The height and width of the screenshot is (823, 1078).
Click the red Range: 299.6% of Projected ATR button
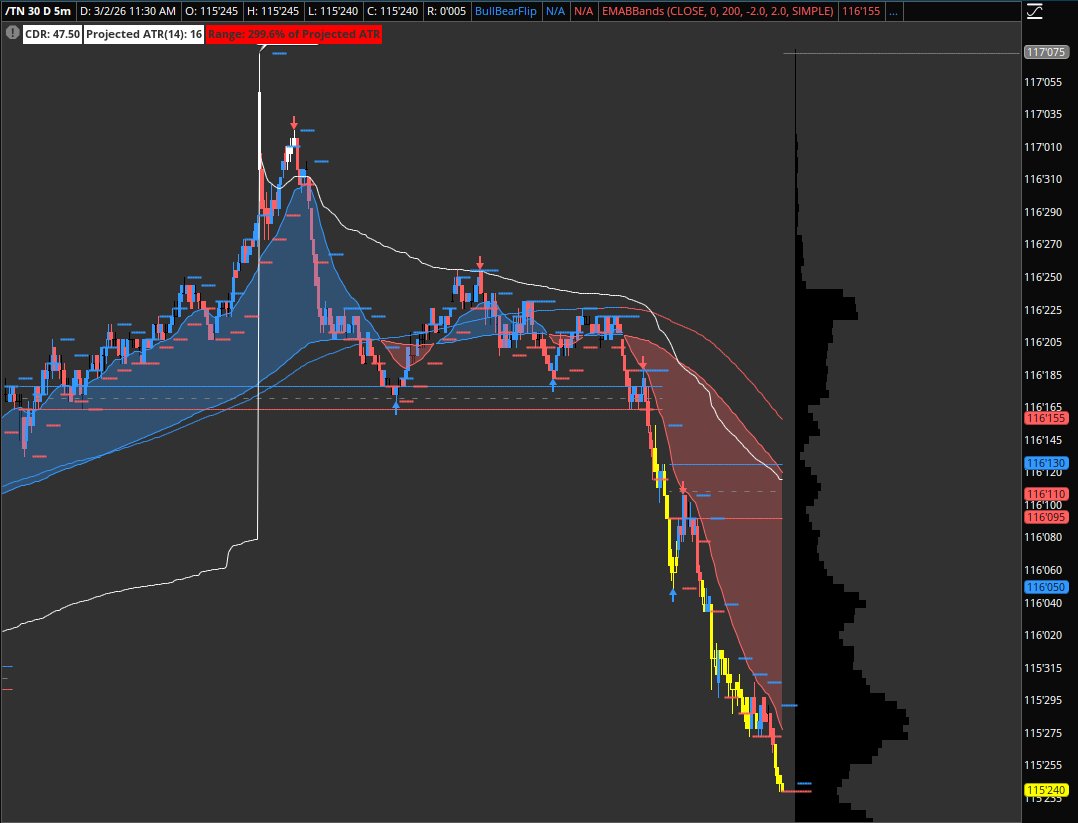[x=294, y=33]
